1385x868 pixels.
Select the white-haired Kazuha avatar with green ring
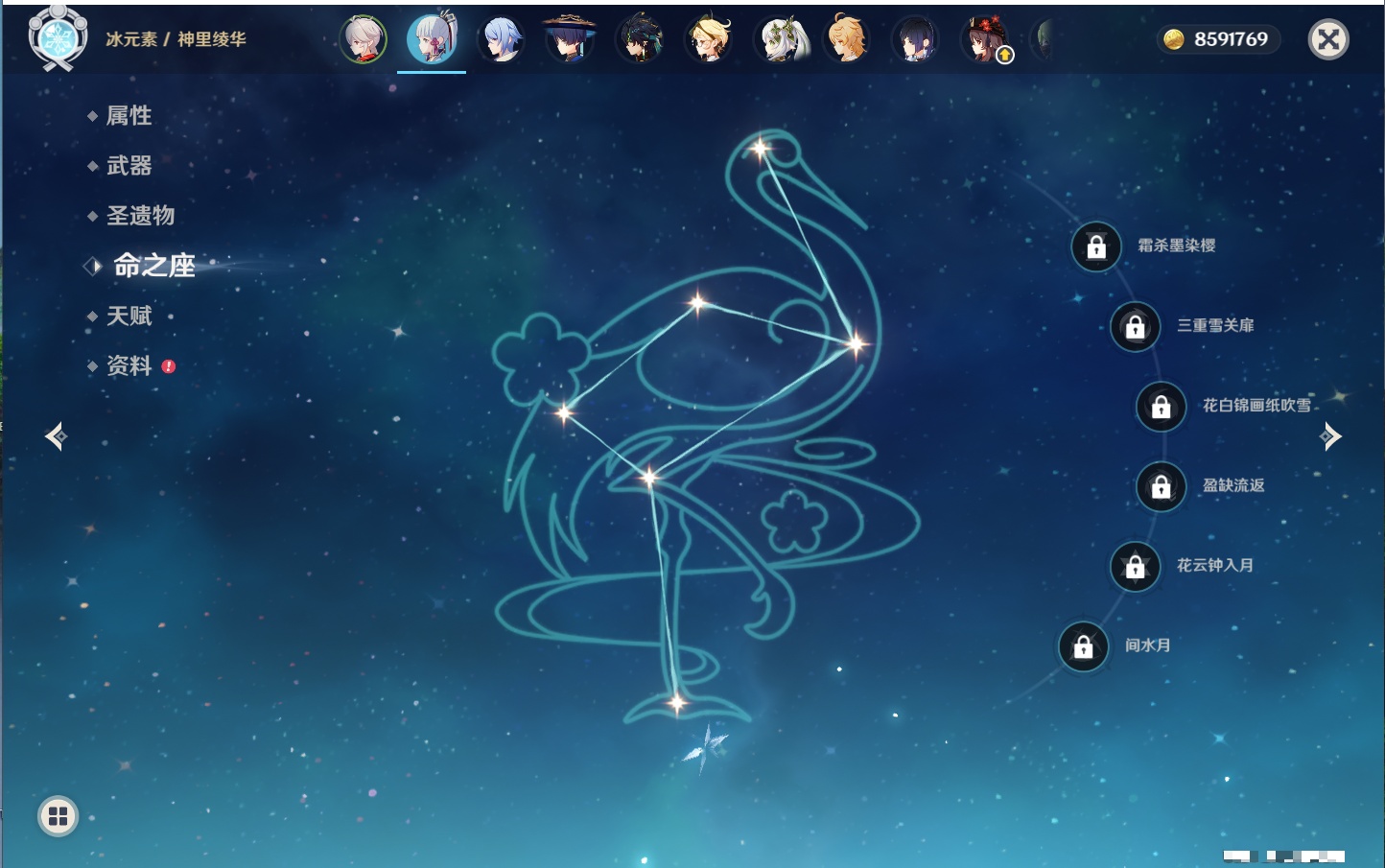coord(364,39)
